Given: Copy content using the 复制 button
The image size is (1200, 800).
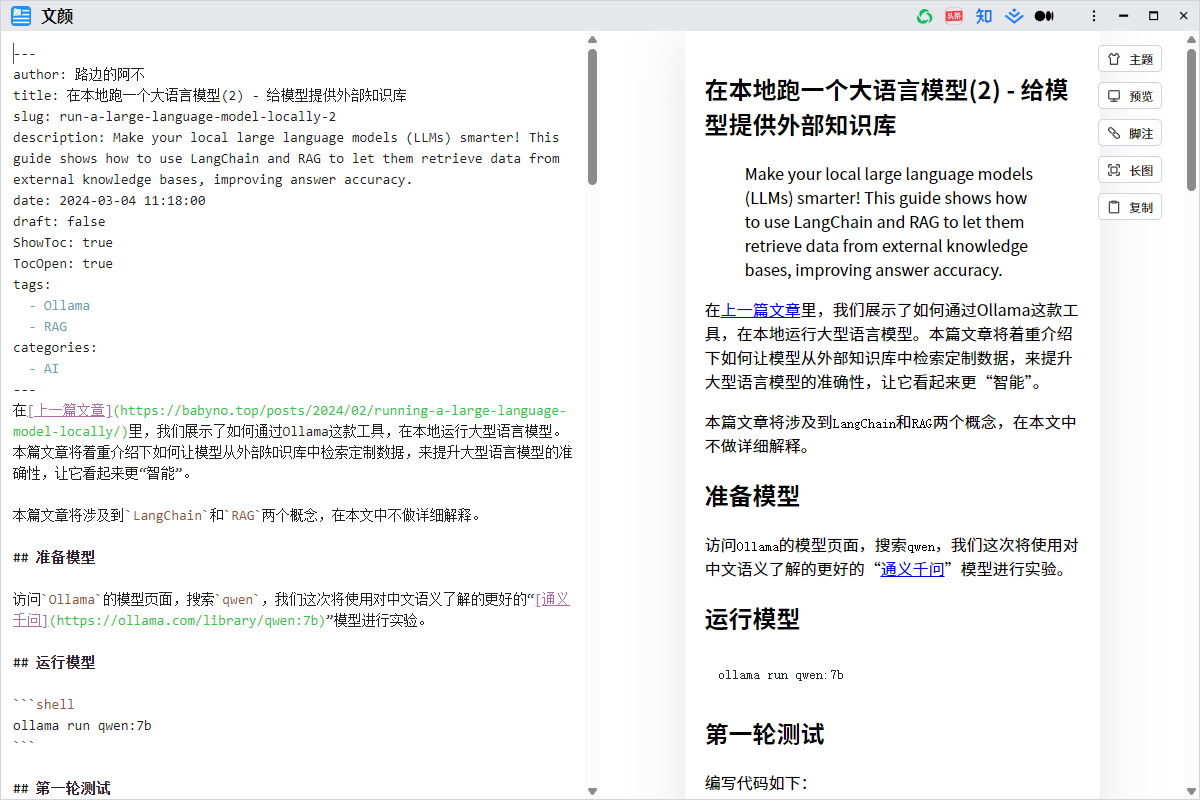Looking at the screenshot, I should point(1129,206).
